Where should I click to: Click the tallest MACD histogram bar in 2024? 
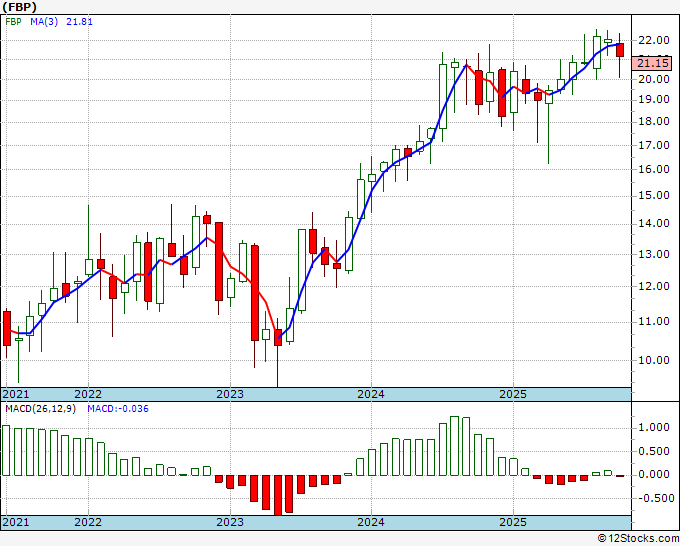coord(454,446)
